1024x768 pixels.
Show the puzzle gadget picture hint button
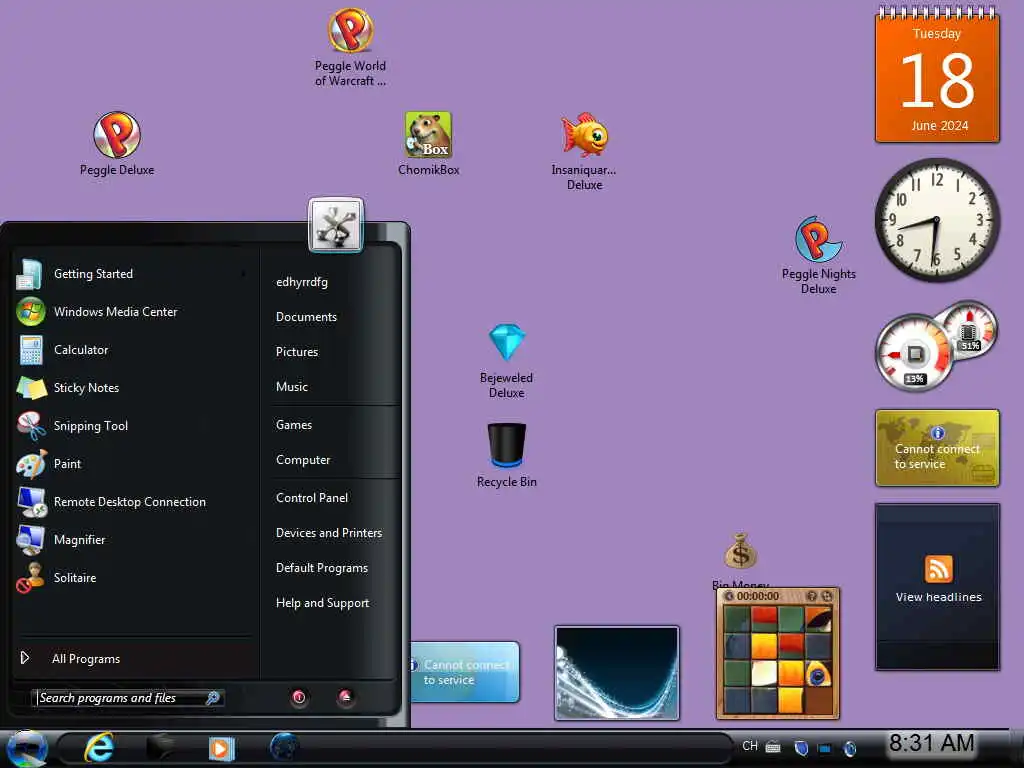812,596
